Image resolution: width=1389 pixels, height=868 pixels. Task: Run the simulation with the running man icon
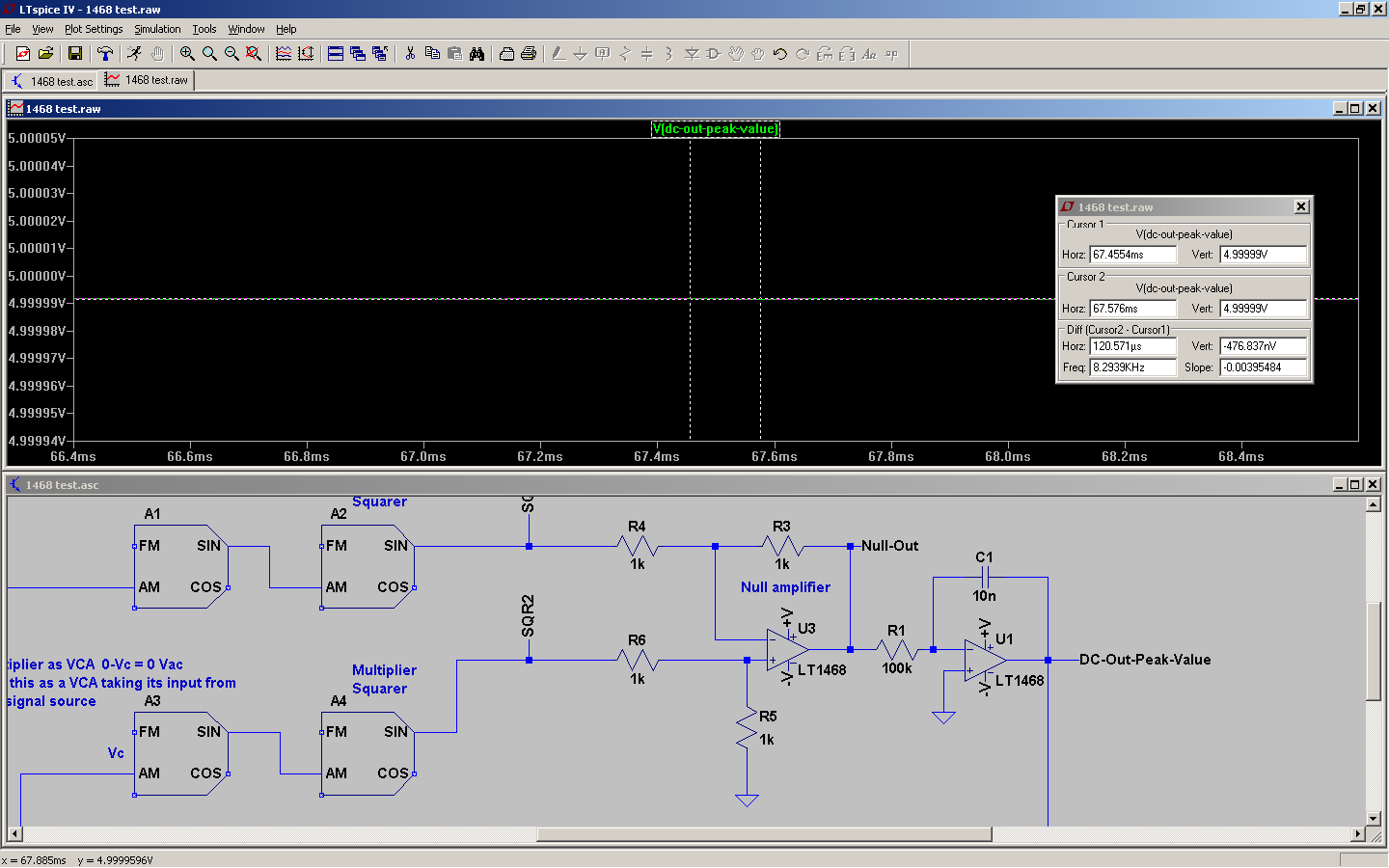(134, 54)
